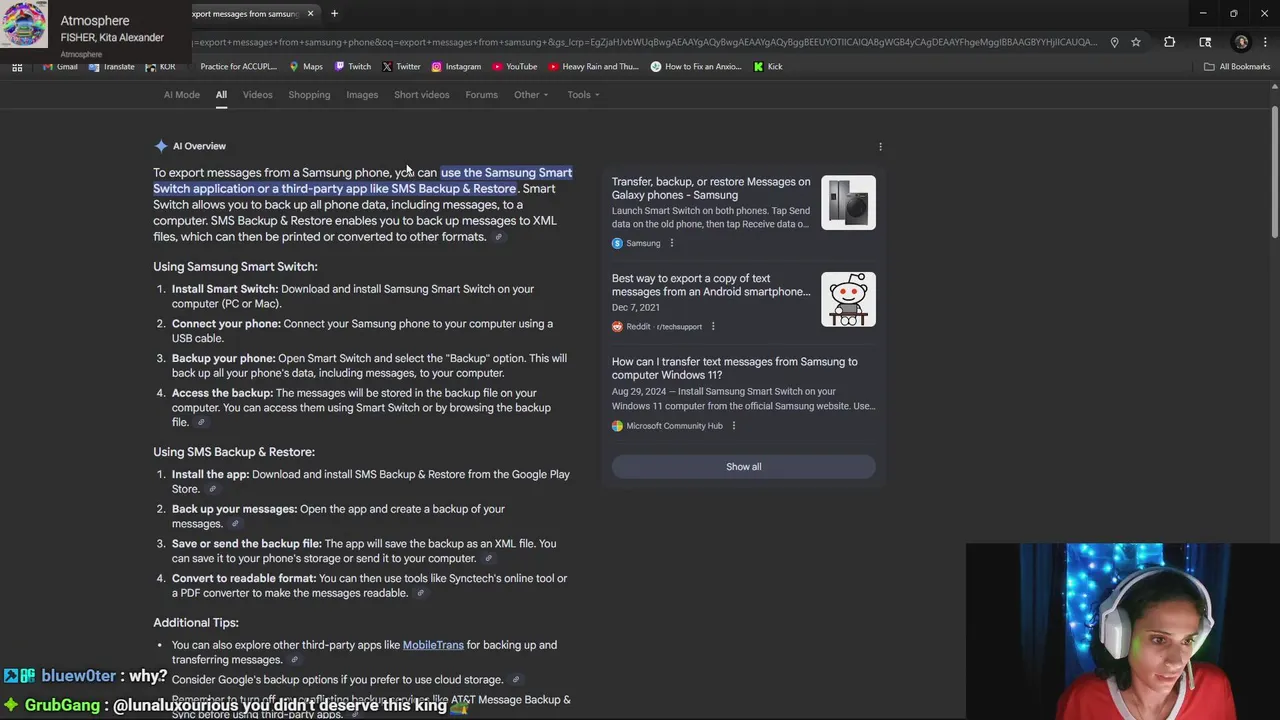The image size is (1280, 720).
Task: Click source link icon after 'Google Play Store.'
Action: coord(212,490)
